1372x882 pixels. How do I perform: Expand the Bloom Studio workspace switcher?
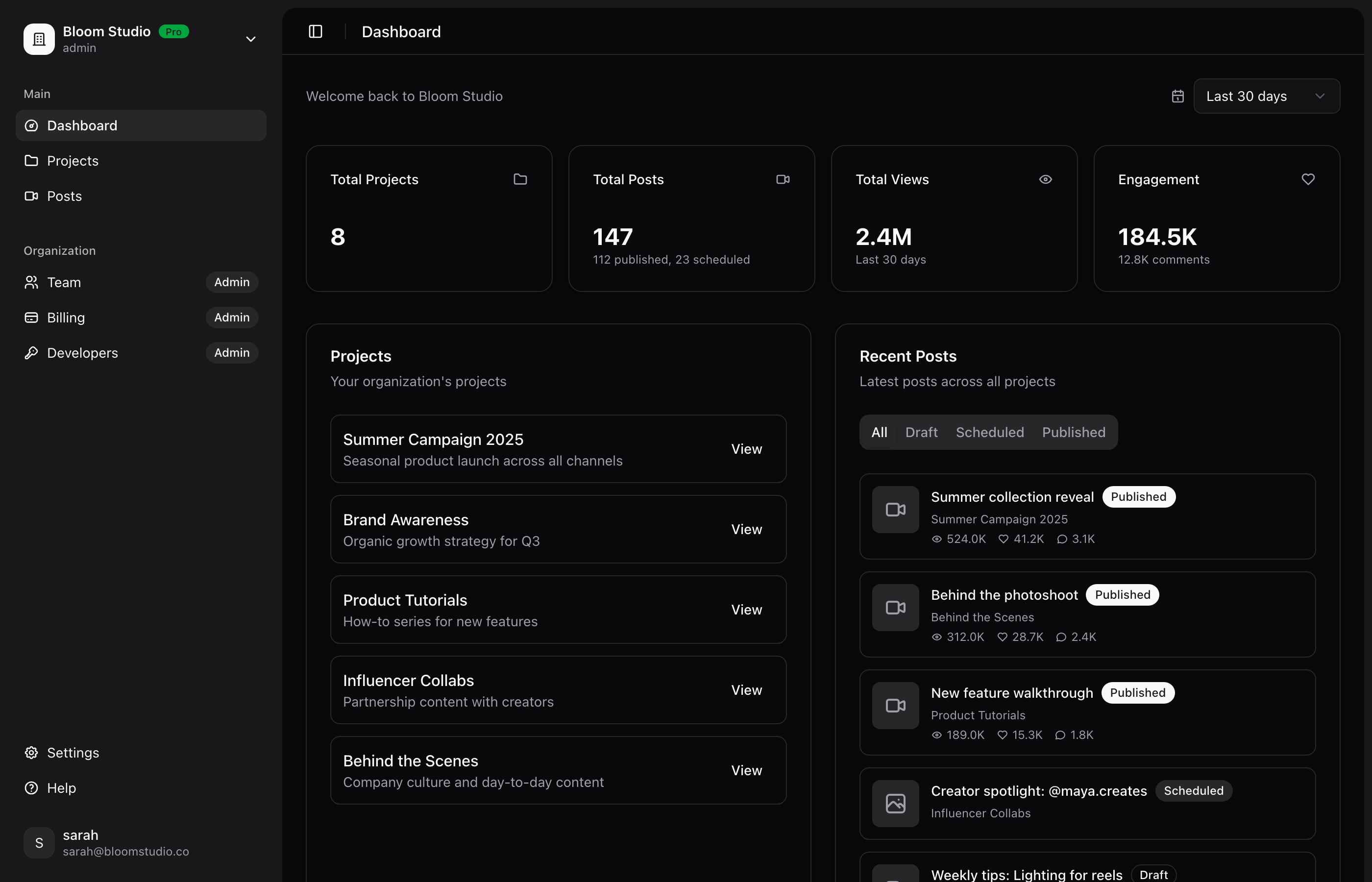tap(250, 39)
